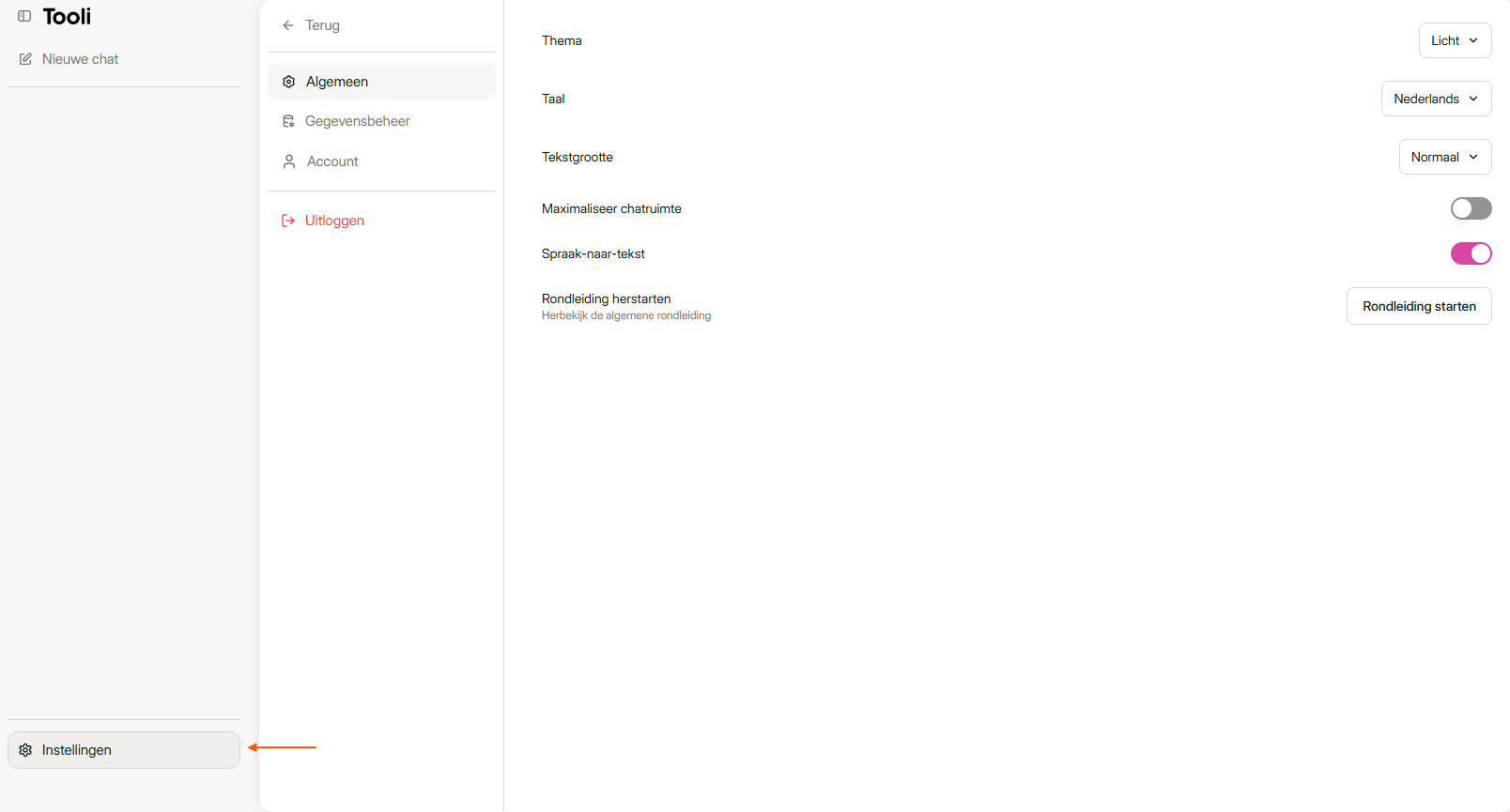1510x812 pixels.
Task: Click the Spraak-naar-tekst label
Action: pos(593,253)
